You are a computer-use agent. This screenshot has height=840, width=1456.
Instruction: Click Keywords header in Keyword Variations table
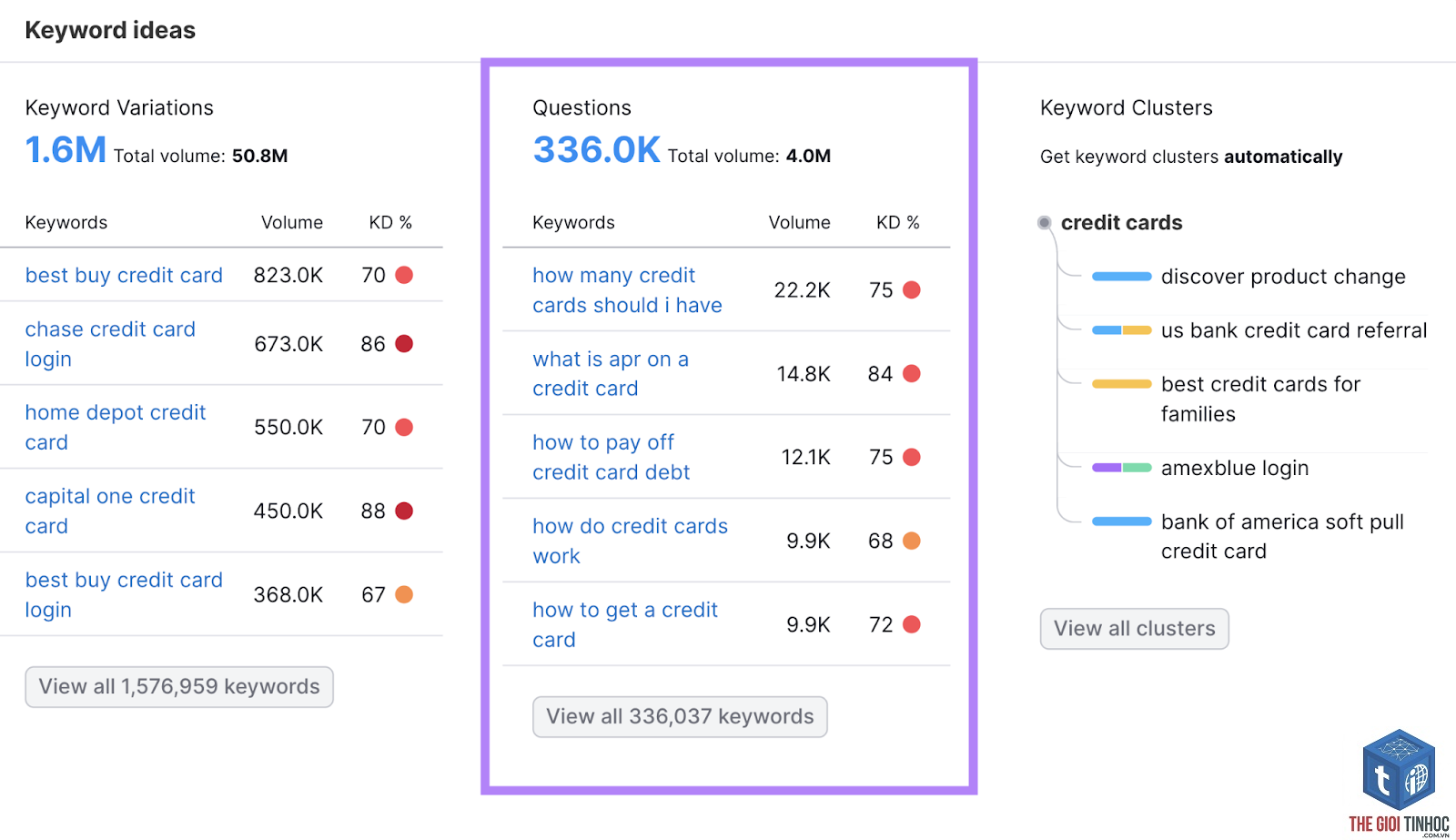[x=66, y=223]
